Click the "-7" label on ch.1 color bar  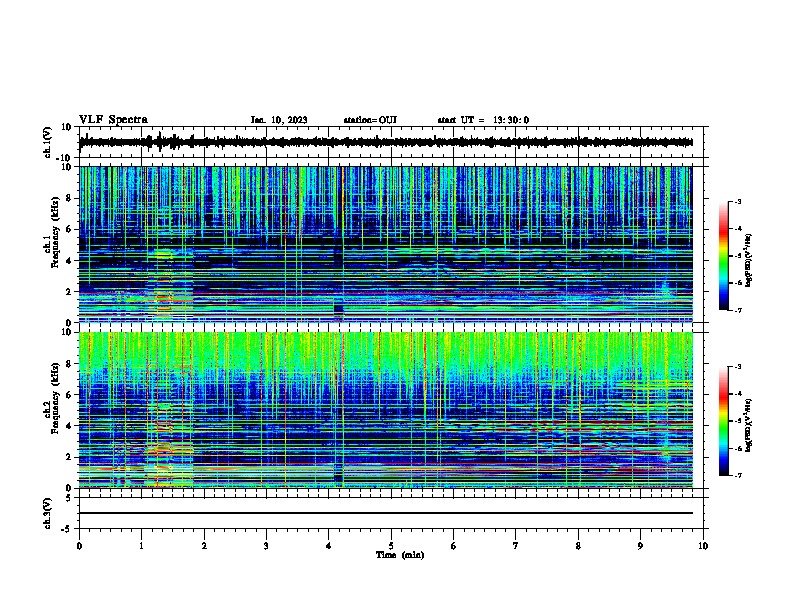point(738,310)
